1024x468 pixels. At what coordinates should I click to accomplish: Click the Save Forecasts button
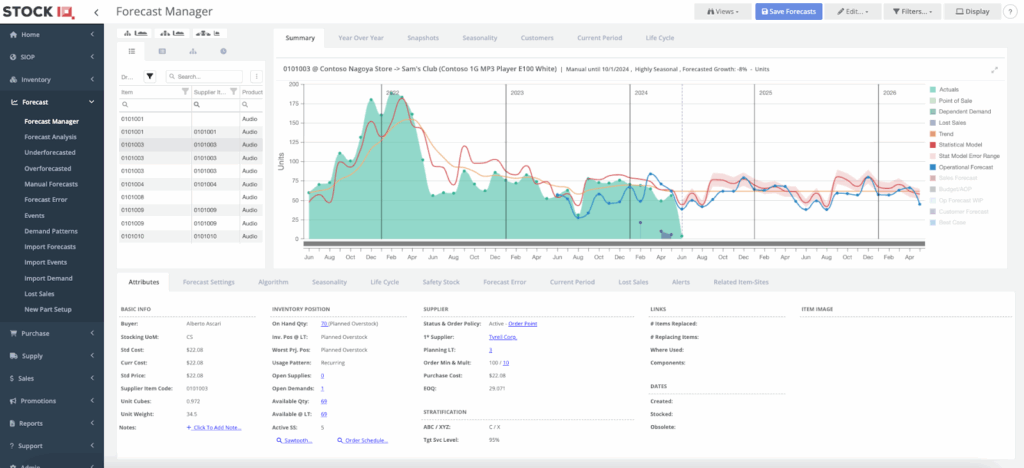coord(789,12)
